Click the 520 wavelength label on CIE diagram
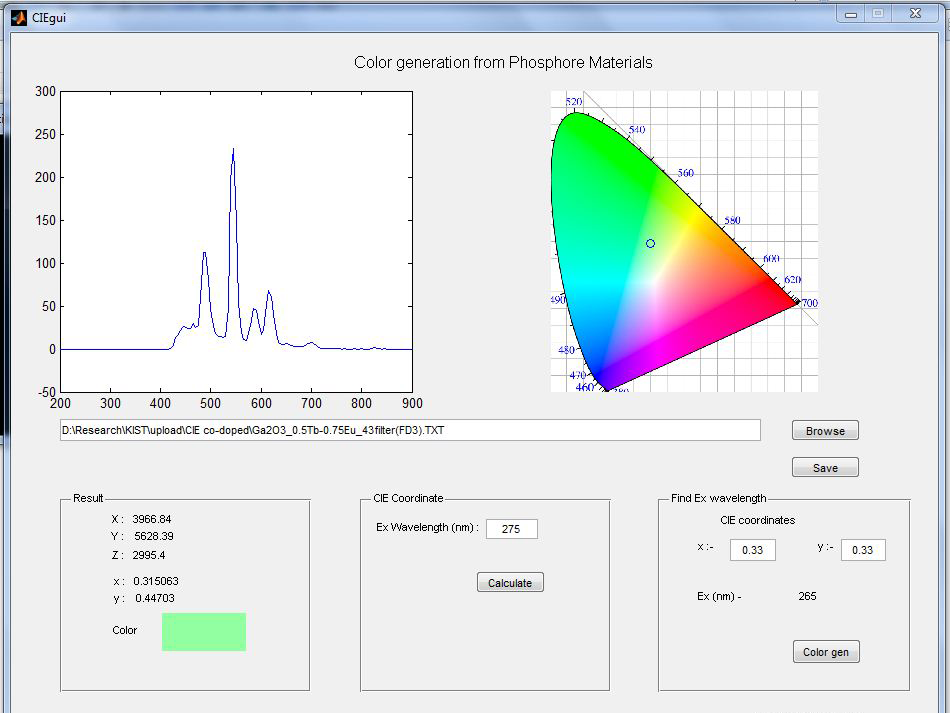Image resolution: width=950 pixels, height=713 pixels. (574, 101)
